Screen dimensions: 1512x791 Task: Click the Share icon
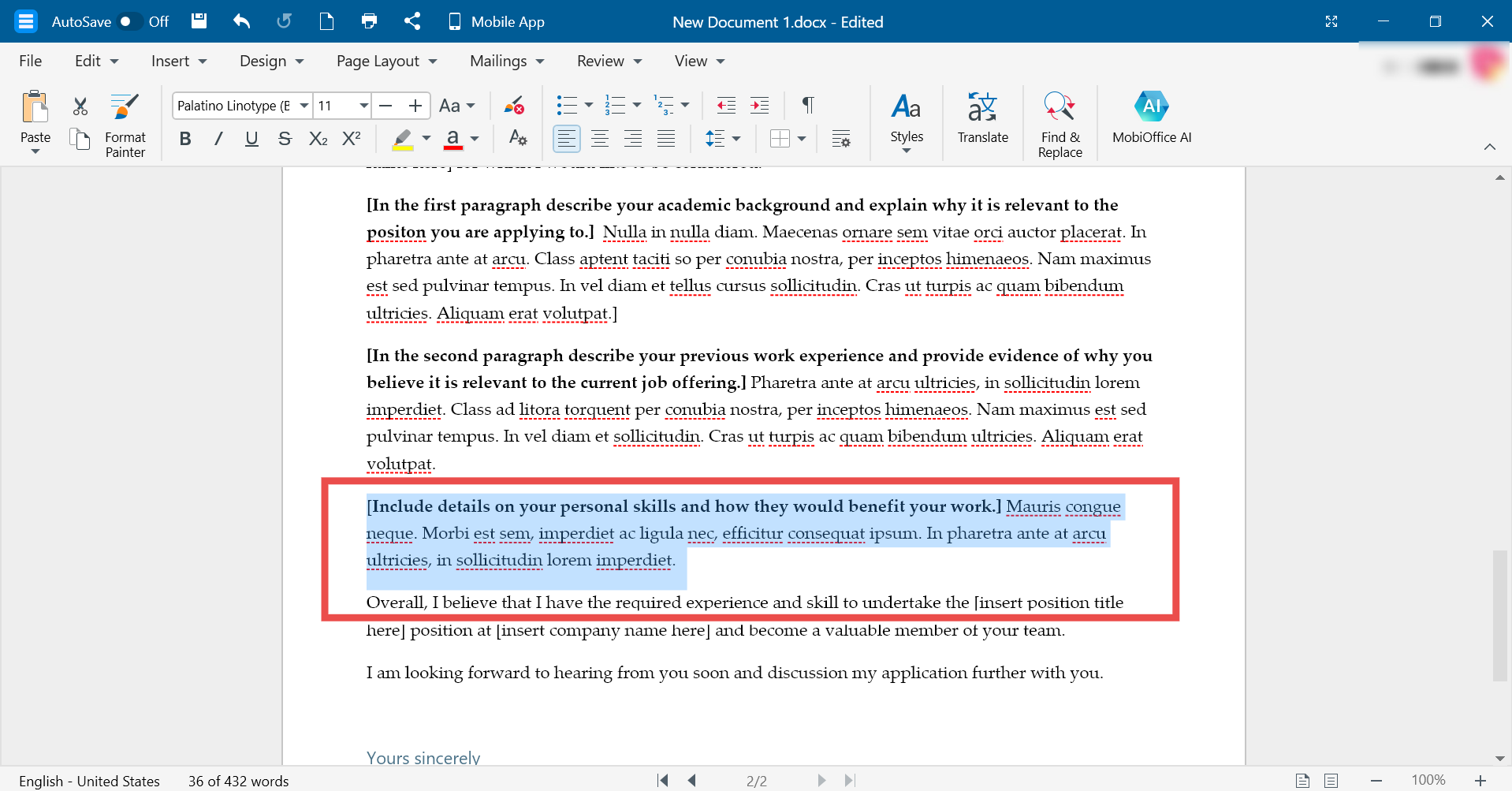click(x=412, y=21)
